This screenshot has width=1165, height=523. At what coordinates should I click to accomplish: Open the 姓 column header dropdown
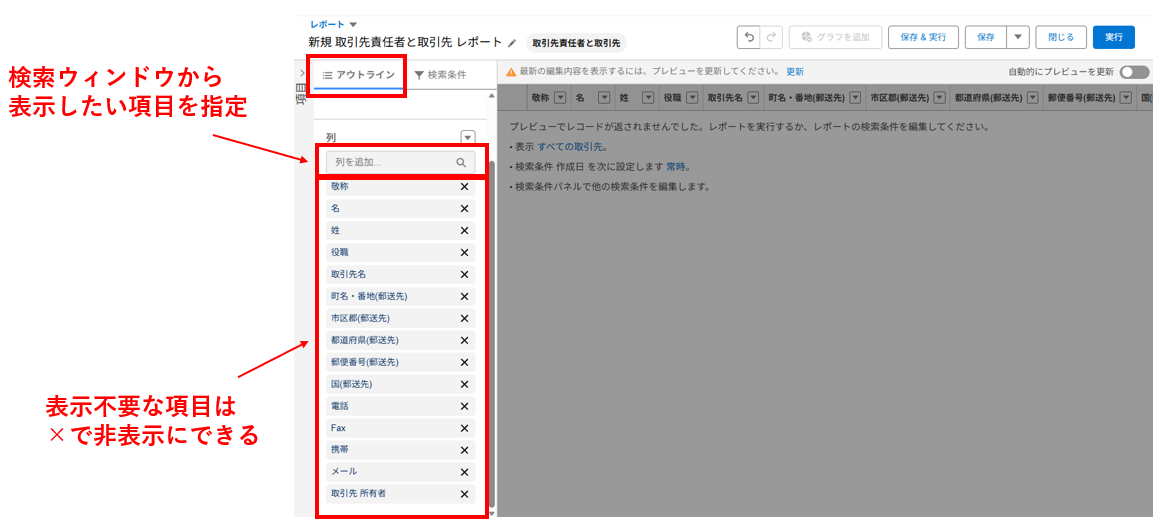click(648, 97)
